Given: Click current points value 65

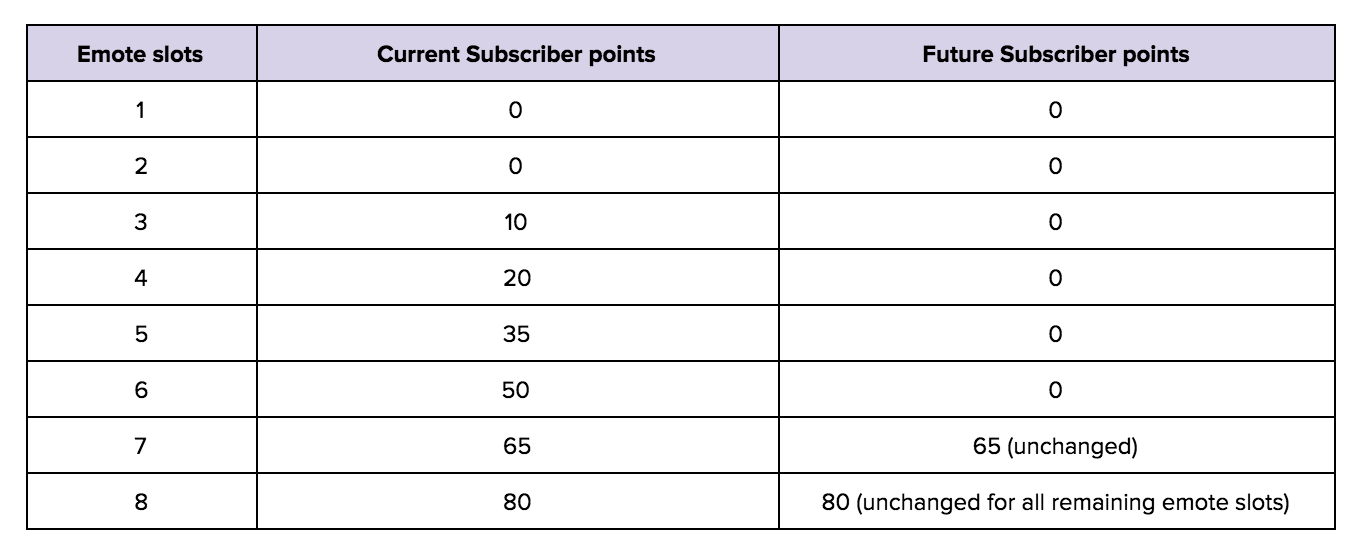Looking at the screenshot, I should pos(516,446).
